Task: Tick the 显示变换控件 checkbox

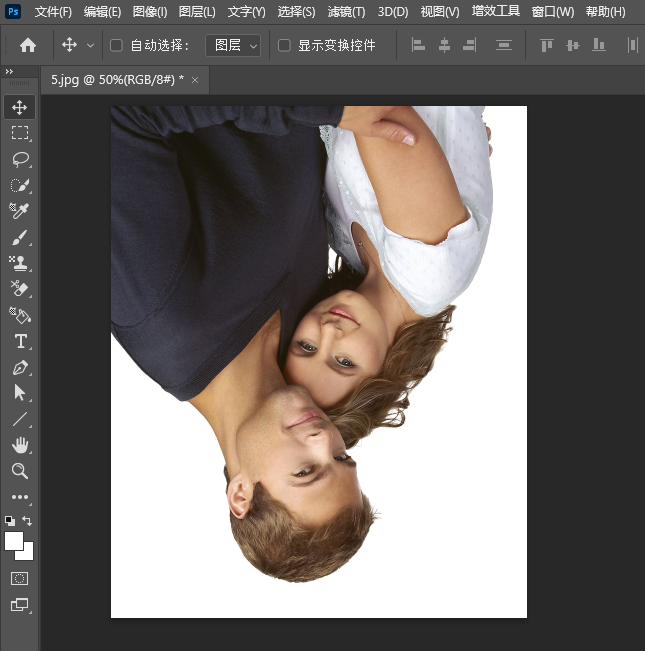Action: pos(284,45)
